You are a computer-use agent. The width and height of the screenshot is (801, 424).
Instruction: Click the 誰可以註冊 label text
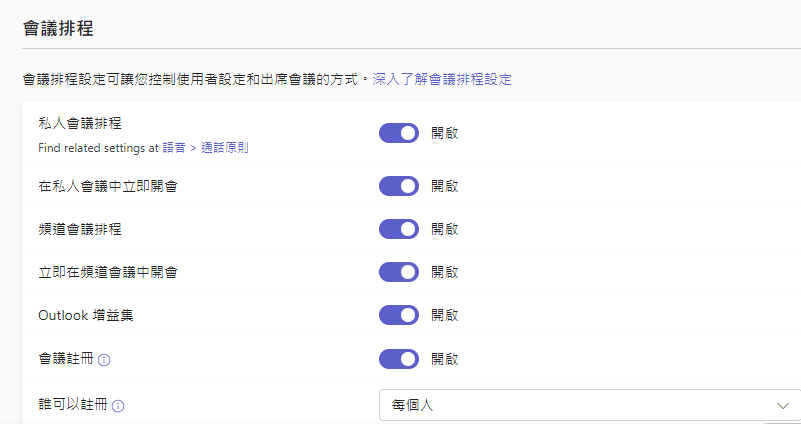(73, 405)
